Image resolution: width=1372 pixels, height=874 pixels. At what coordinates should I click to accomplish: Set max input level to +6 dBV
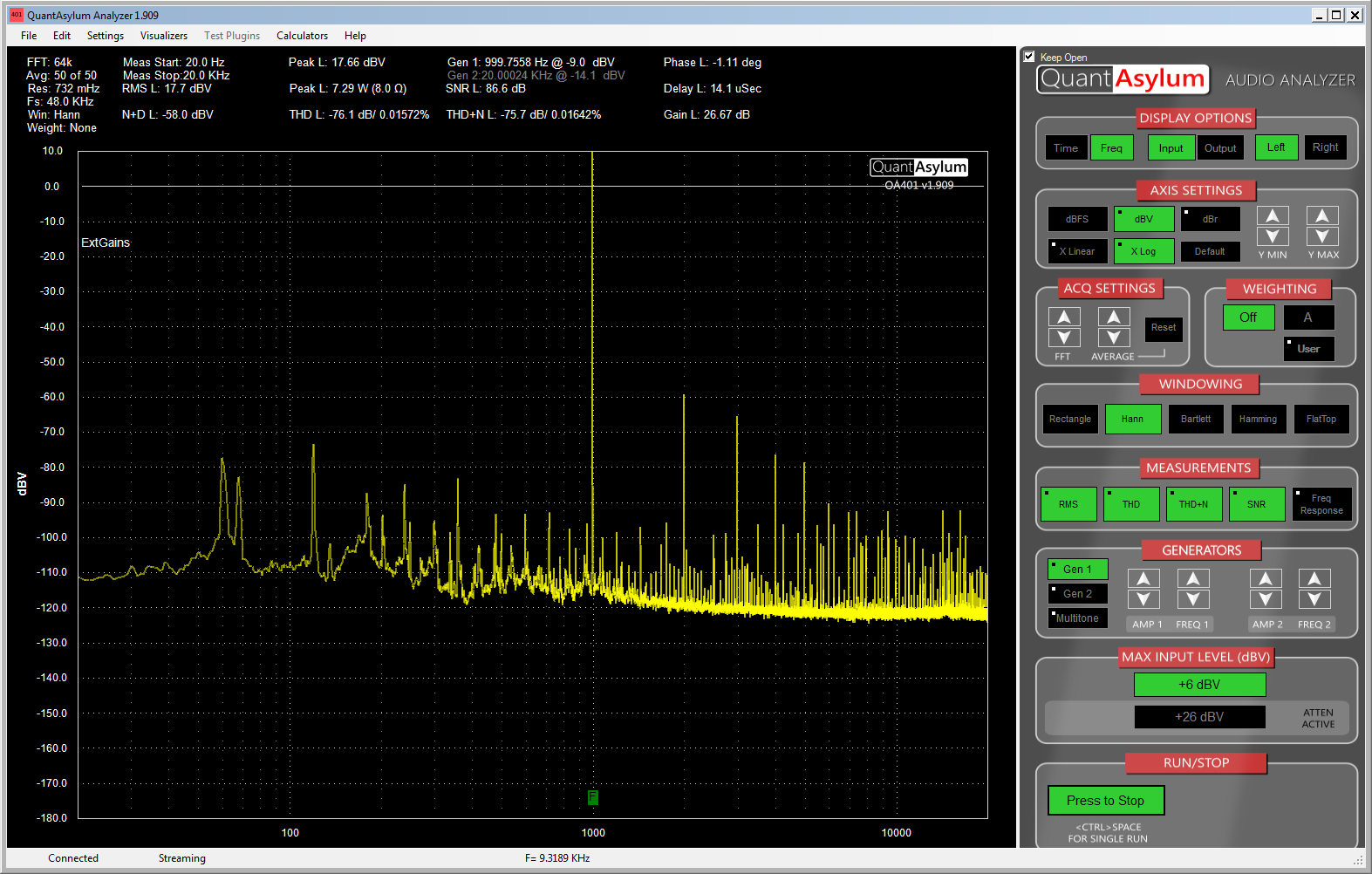point(1199,685)
